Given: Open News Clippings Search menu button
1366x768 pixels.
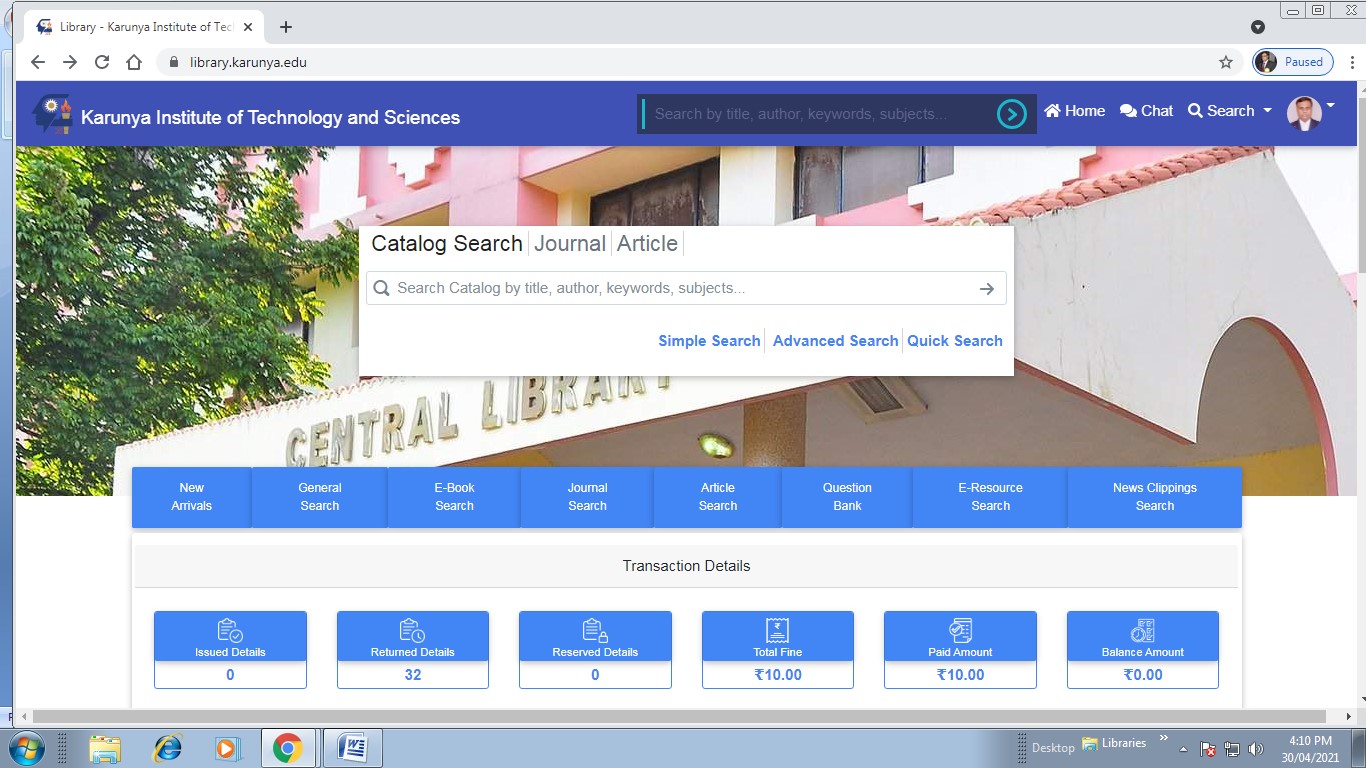Looking at the screenshot, I should tap(1155, 497).
